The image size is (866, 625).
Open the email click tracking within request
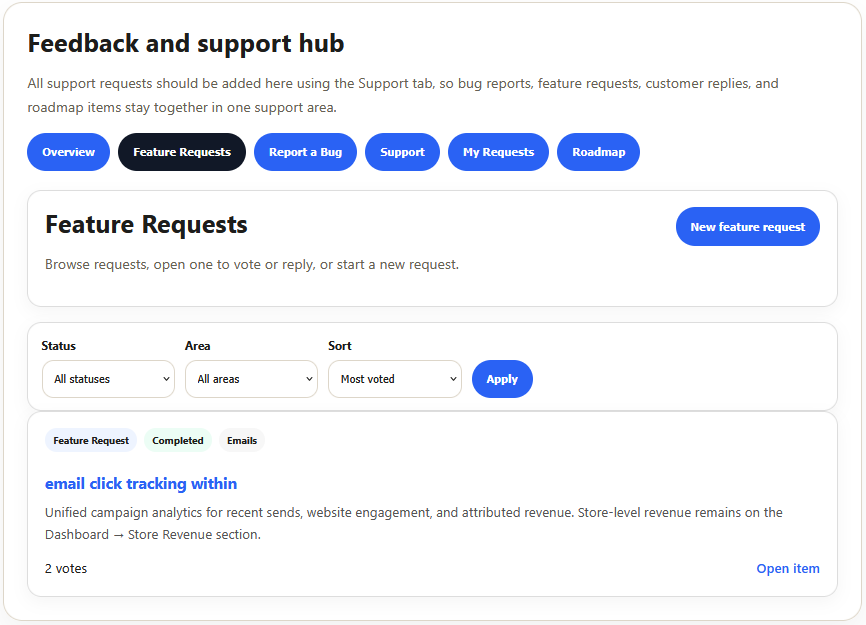[141, 484]
